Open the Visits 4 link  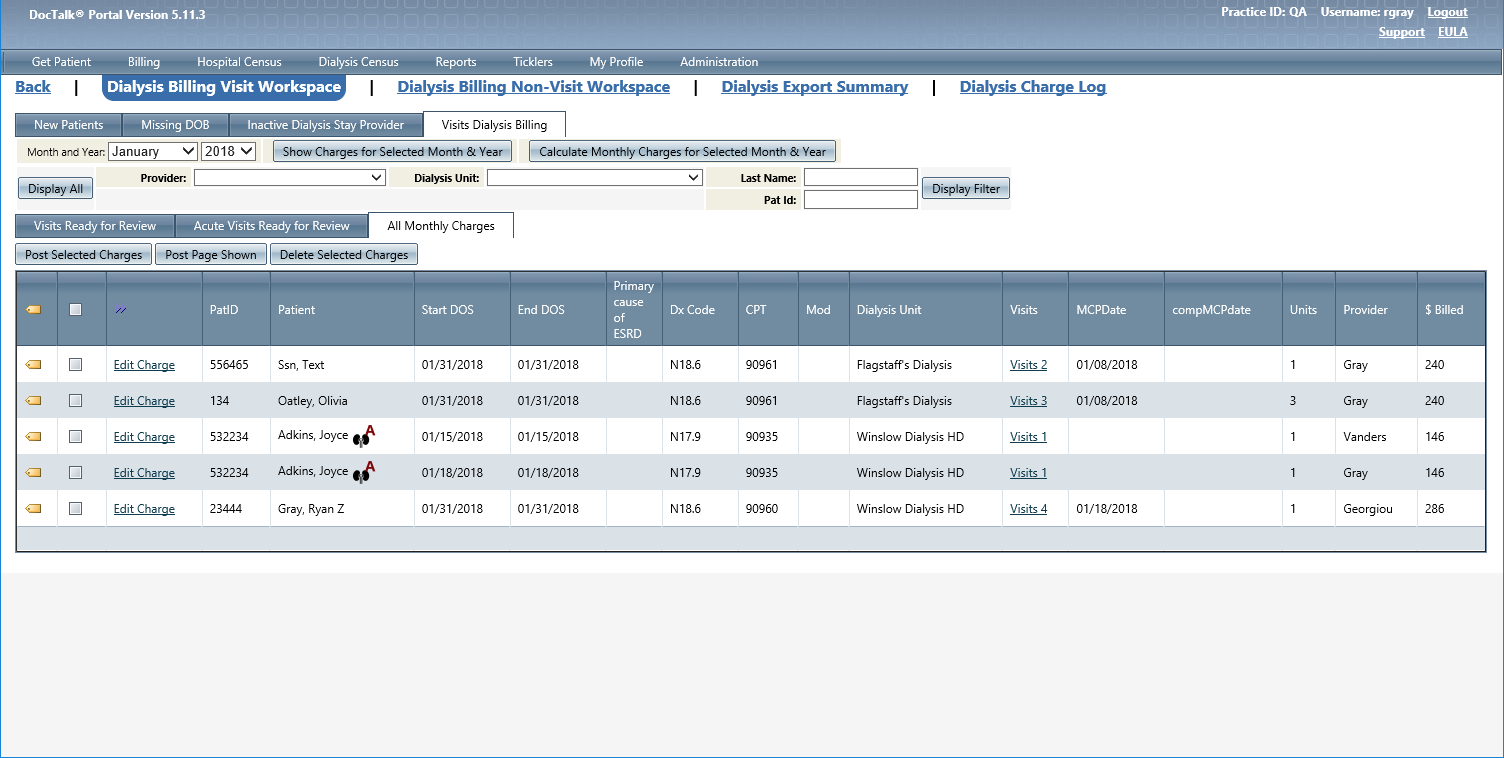[x=1028, y=509]
